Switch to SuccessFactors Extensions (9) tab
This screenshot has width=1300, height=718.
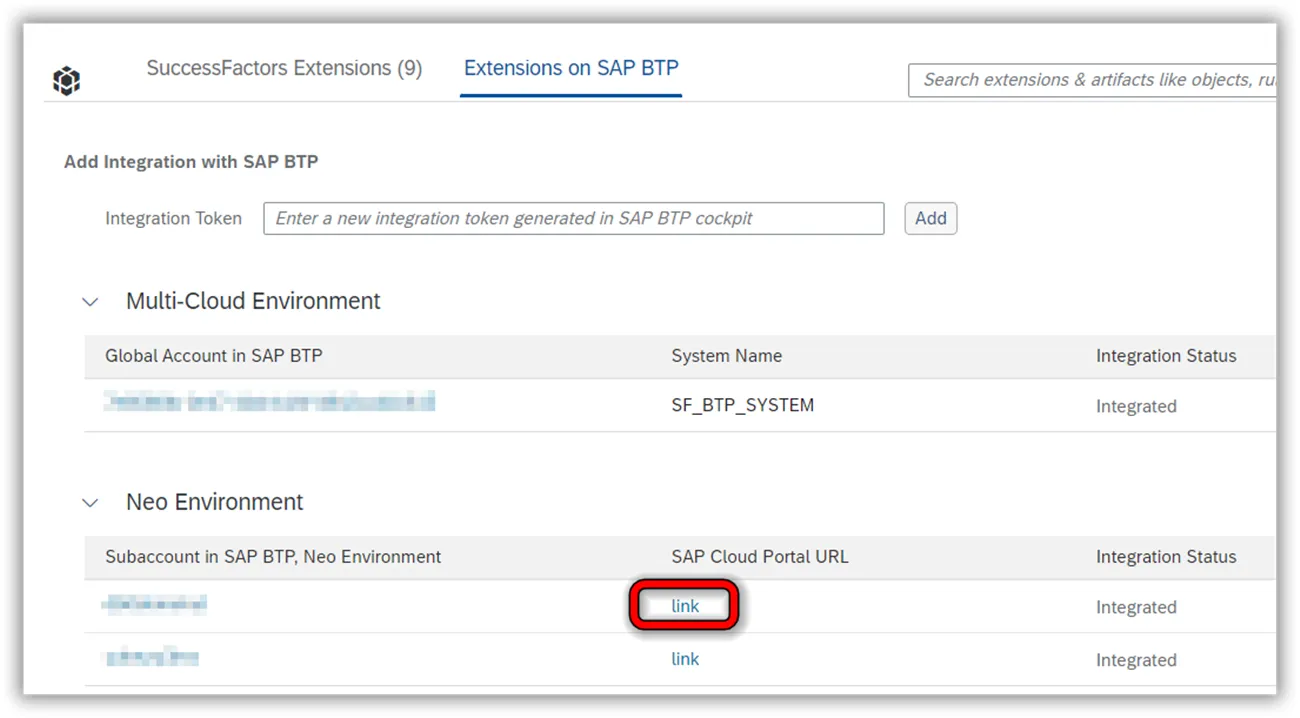click(x=284, y=68)
